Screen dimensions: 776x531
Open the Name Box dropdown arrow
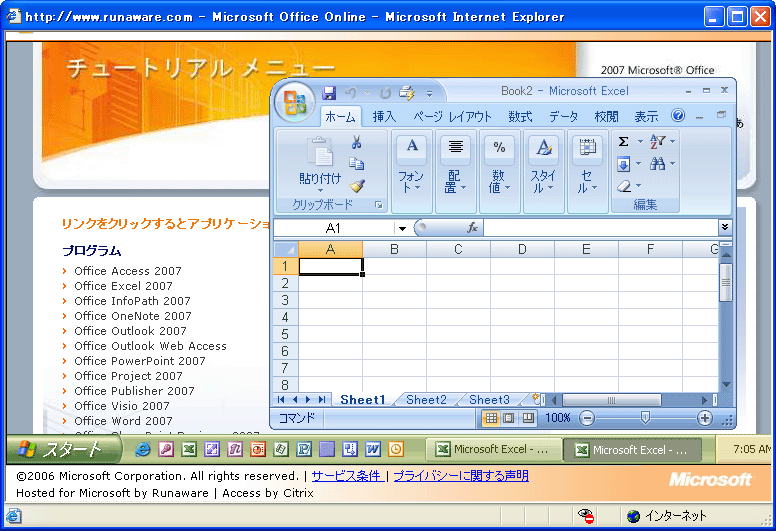tap(402, 228)
